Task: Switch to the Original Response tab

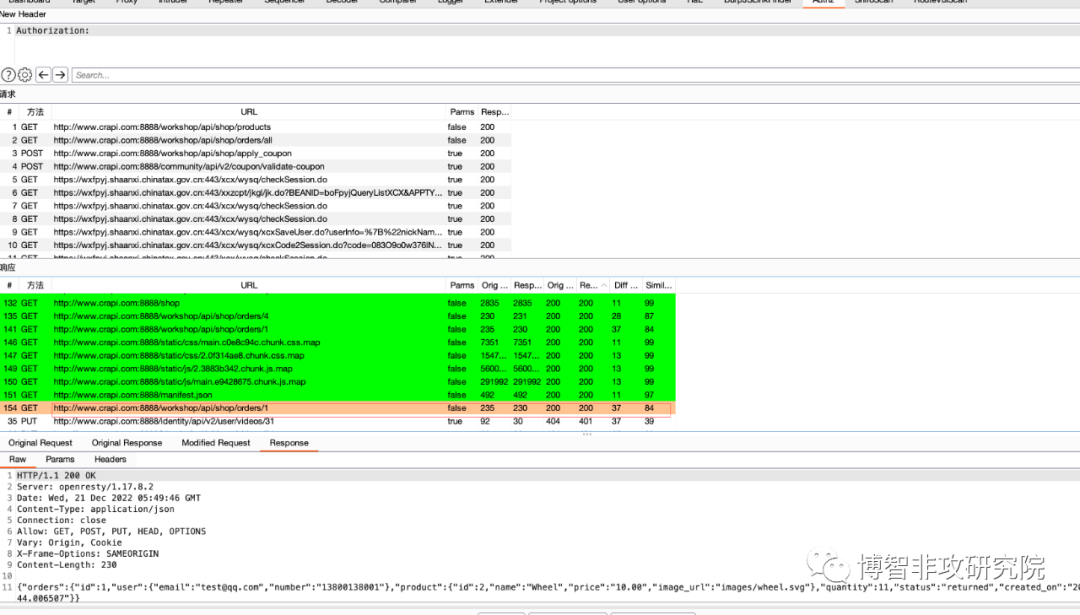Action: pos(127,443)
